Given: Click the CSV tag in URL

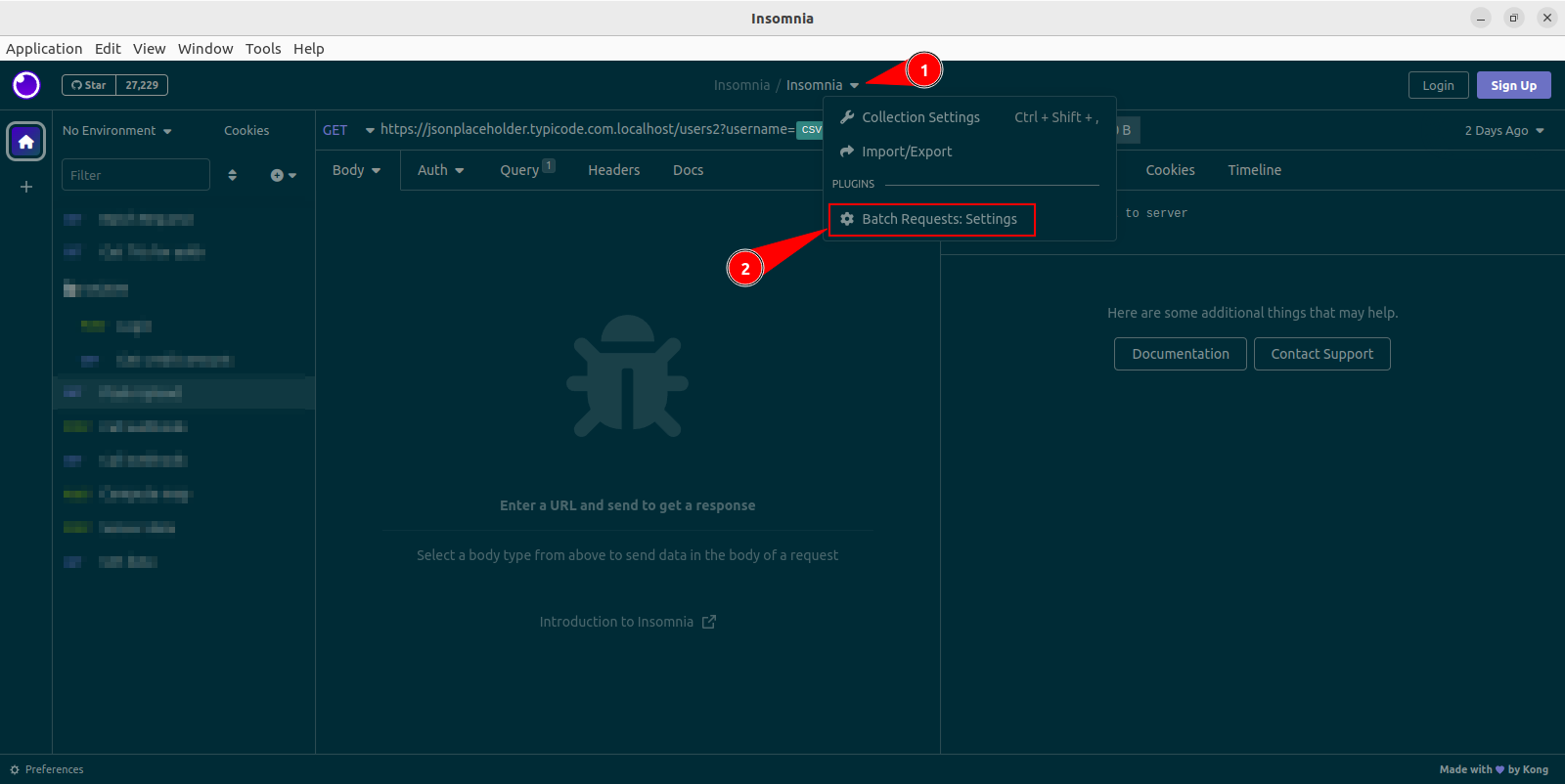Looking at the screenshot, I should [x=811, y=130].
